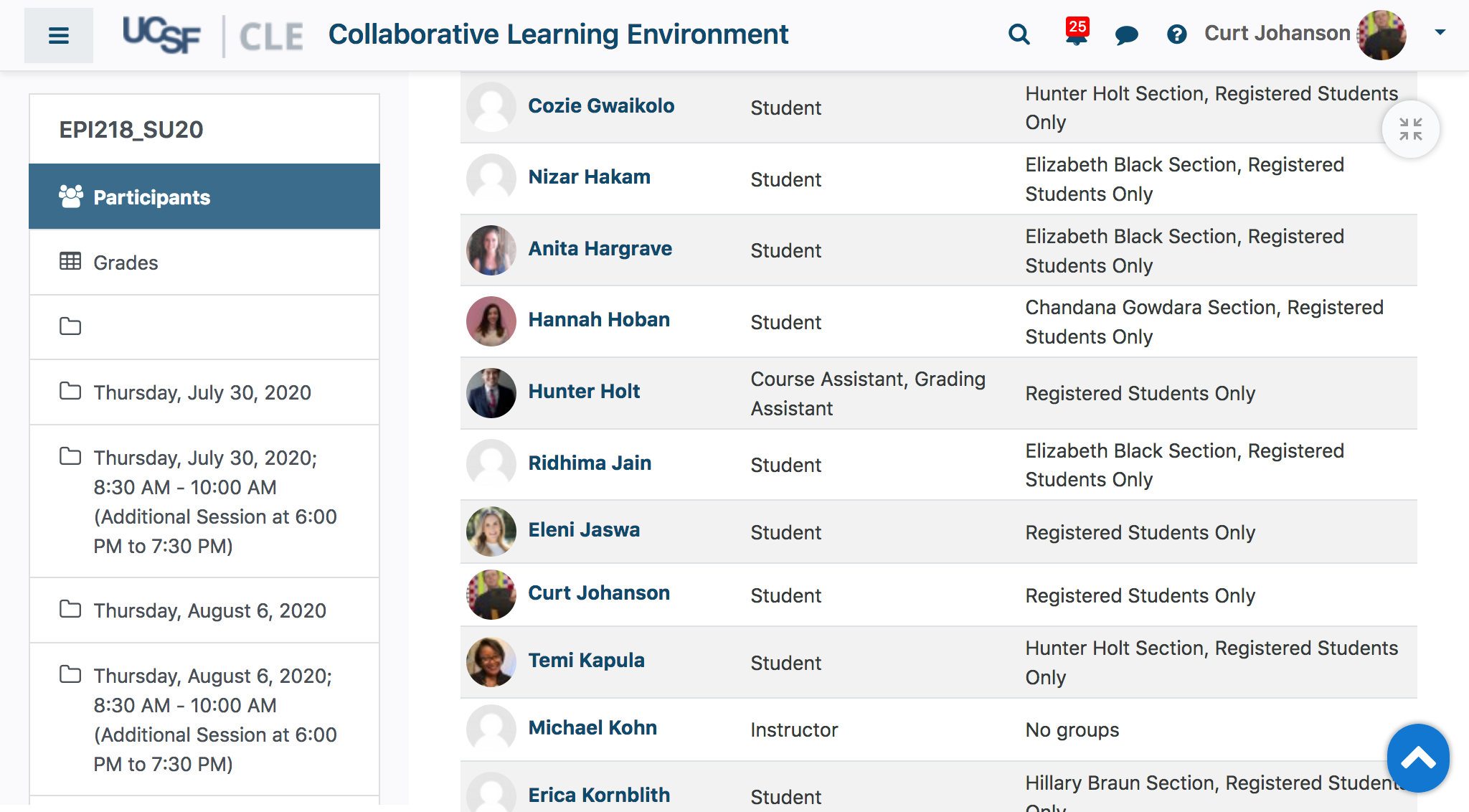Screen dimensions: 1469x812
Task: Click the Participants people icon
Action: pos(70,196)
